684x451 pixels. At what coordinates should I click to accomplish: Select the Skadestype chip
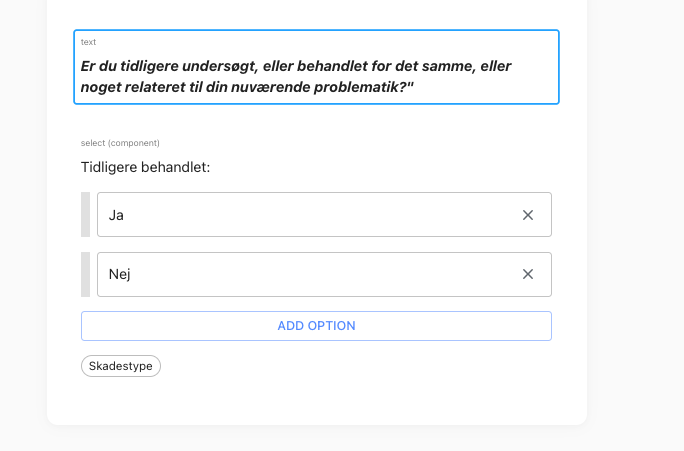[x=121, y=366]
